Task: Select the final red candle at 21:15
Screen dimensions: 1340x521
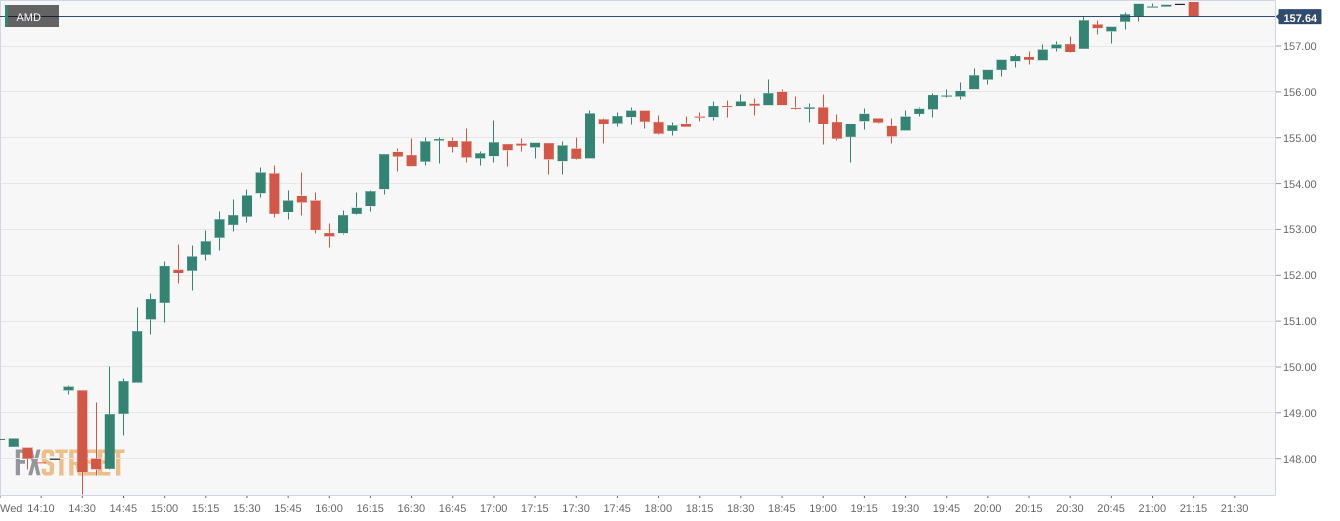Action: (1193, 9)
